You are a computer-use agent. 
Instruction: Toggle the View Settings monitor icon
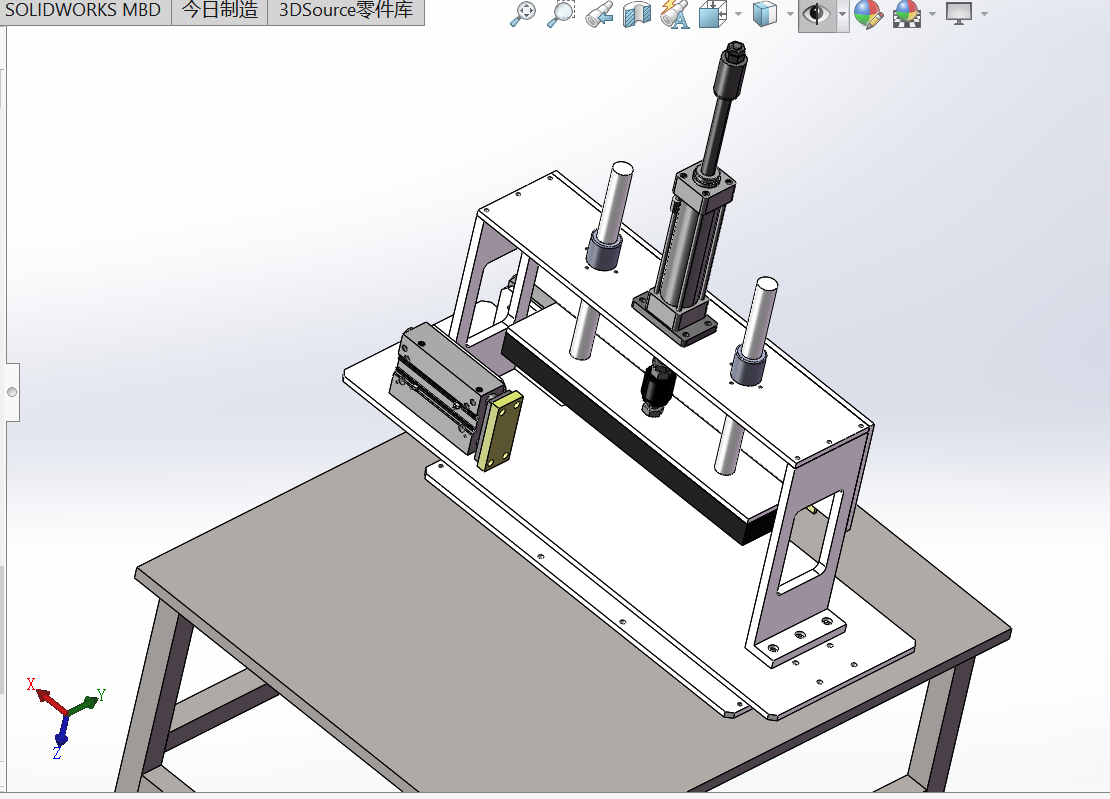click(958, 15)
